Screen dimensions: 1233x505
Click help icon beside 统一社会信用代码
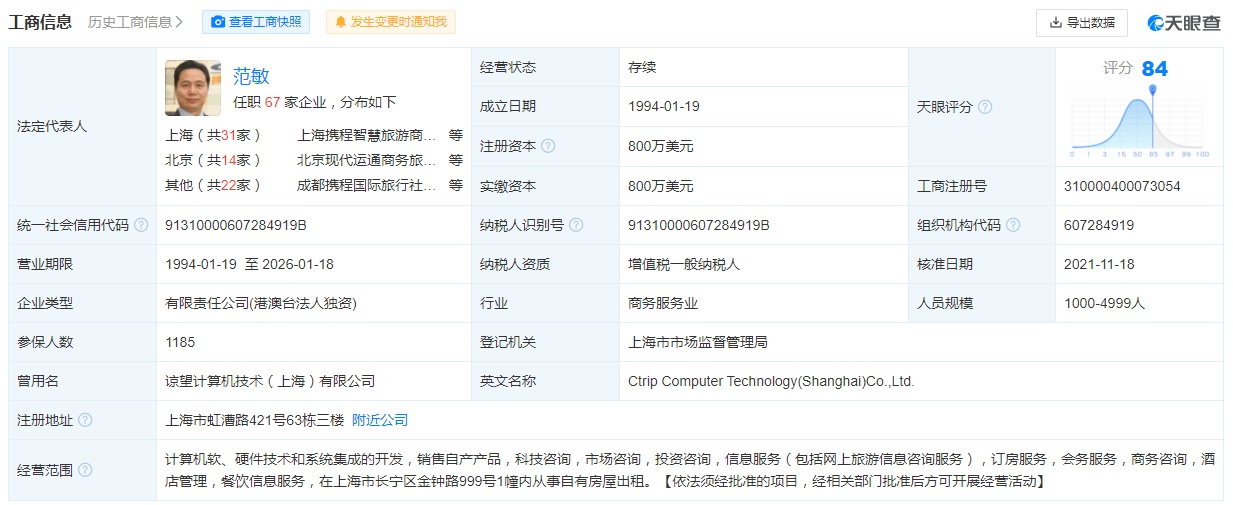tap(141, 225)
